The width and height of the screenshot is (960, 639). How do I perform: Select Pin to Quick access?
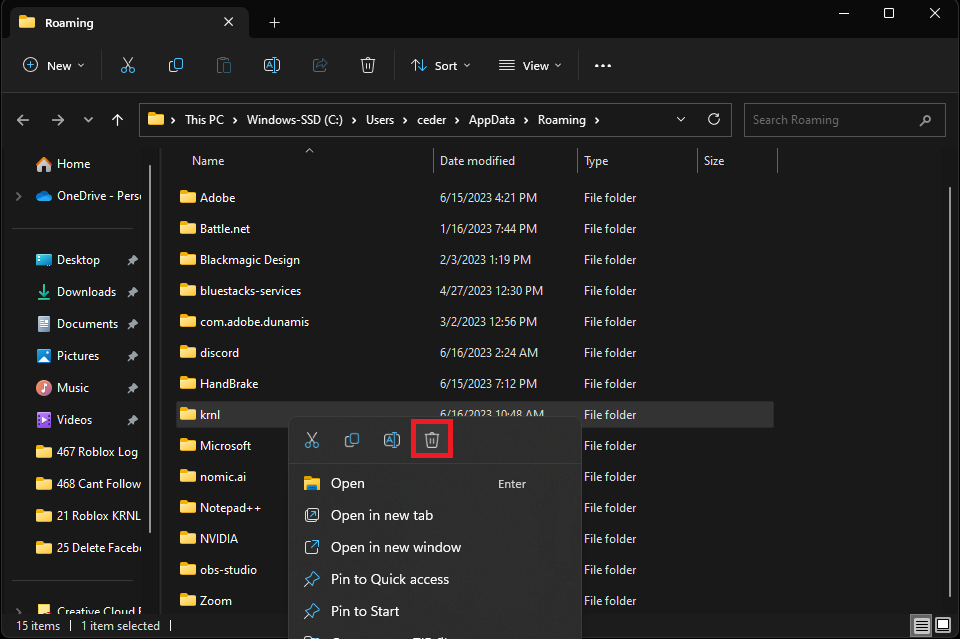coord(389,579)
